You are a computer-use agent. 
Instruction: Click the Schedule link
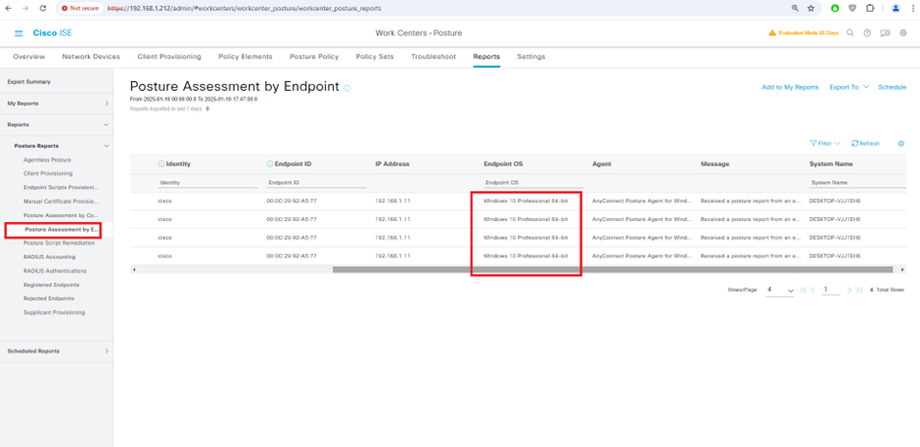(x=892, y=87)
